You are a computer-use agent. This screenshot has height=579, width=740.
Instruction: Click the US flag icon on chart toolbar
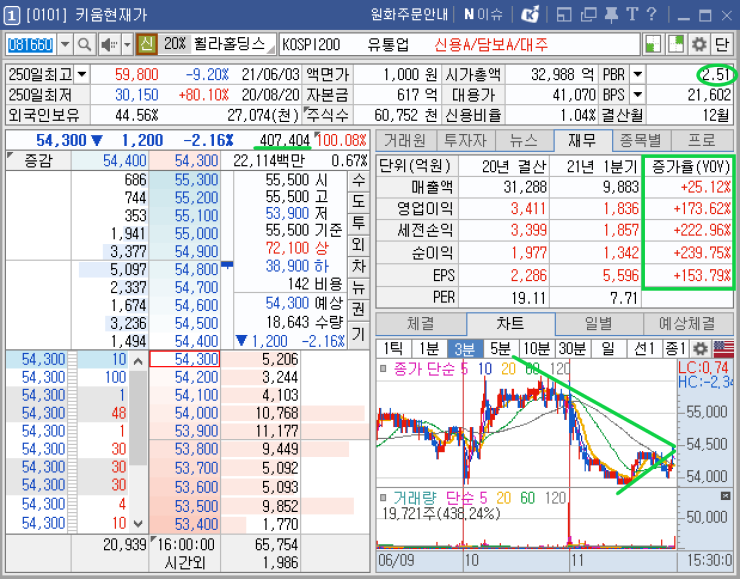pyautogui.click(x=723, y=349)
